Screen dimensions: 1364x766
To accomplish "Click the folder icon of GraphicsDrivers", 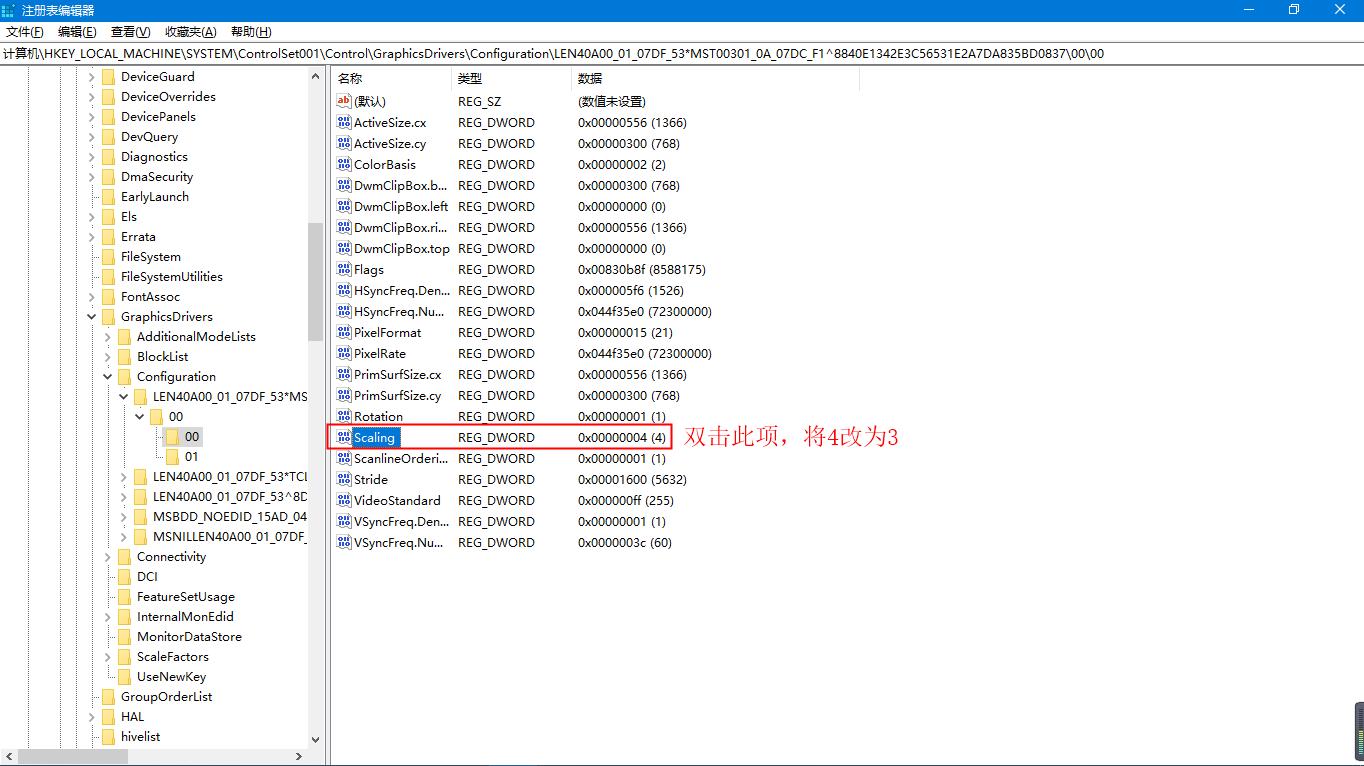I will click(108, 317).
